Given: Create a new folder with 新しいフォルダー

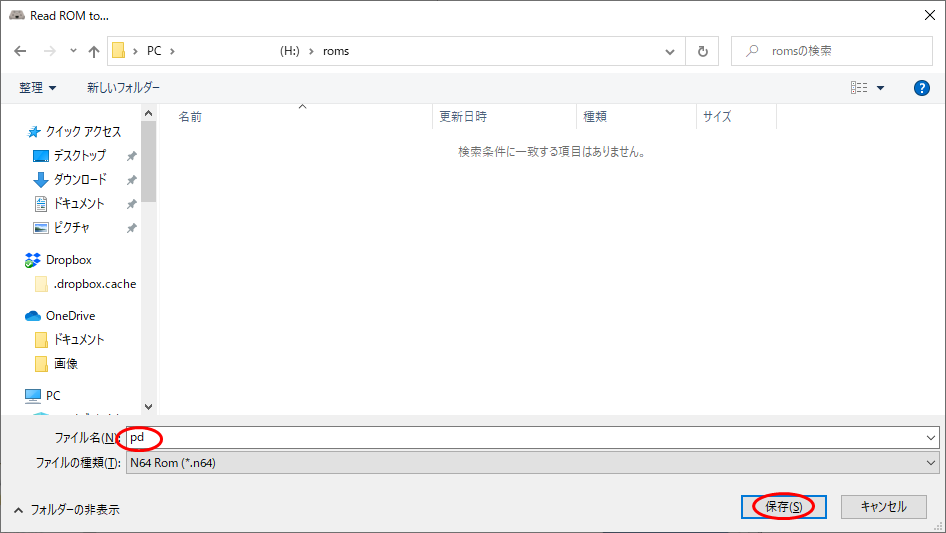Looking at the screenshot, I should pos(124,88).
